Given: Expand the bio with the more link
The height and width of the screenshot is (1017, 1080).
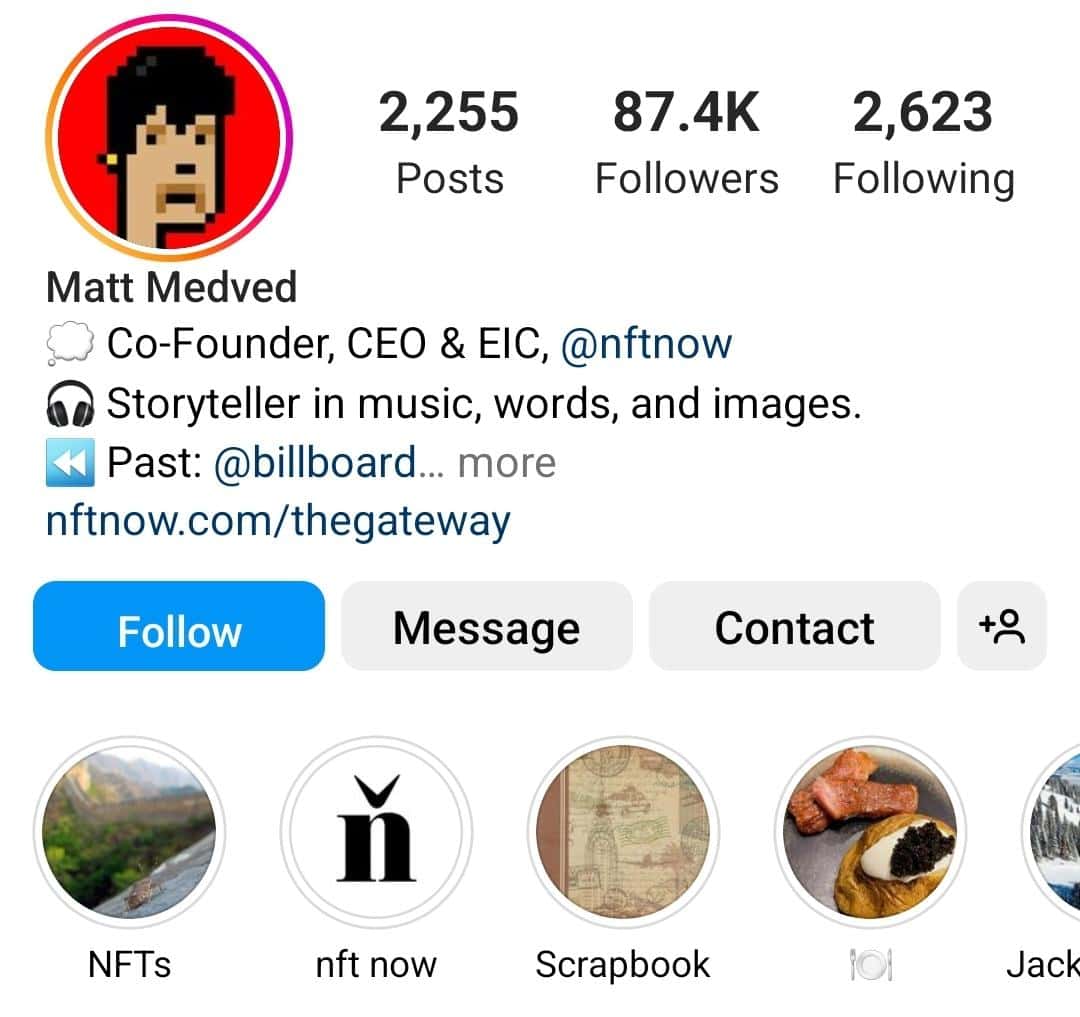Looking at the screenshot, I should tap(509, 461).
